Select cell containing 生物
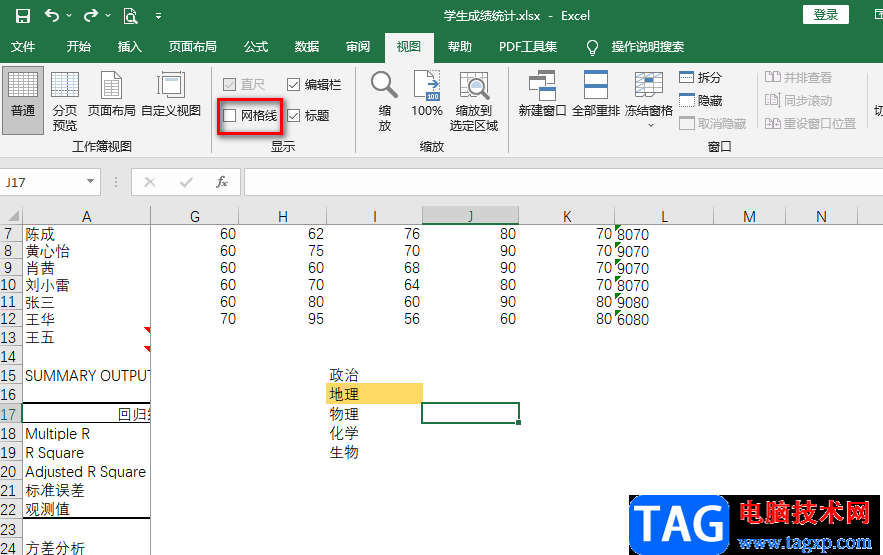The height and width of the screenshot is (555, 883). pos(374,452)
